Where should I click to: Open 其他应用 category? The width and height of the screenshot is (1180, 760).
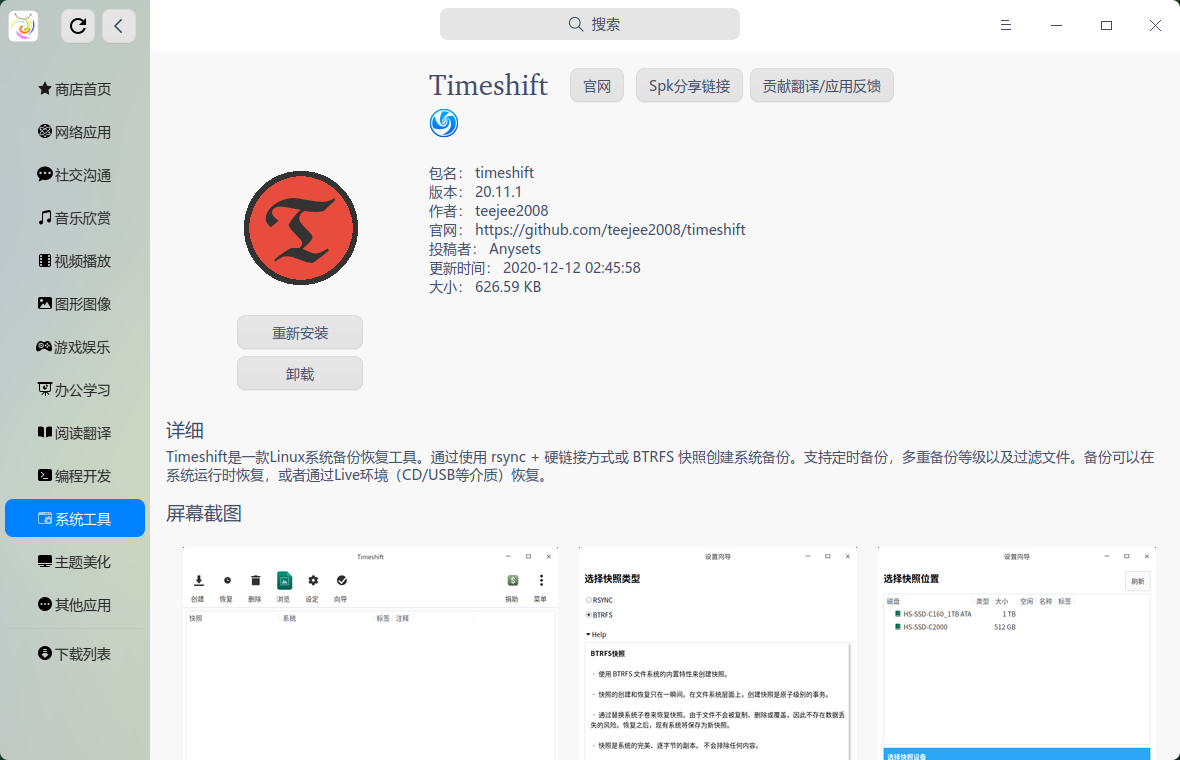pyautogui.click(x=75, y=604)
